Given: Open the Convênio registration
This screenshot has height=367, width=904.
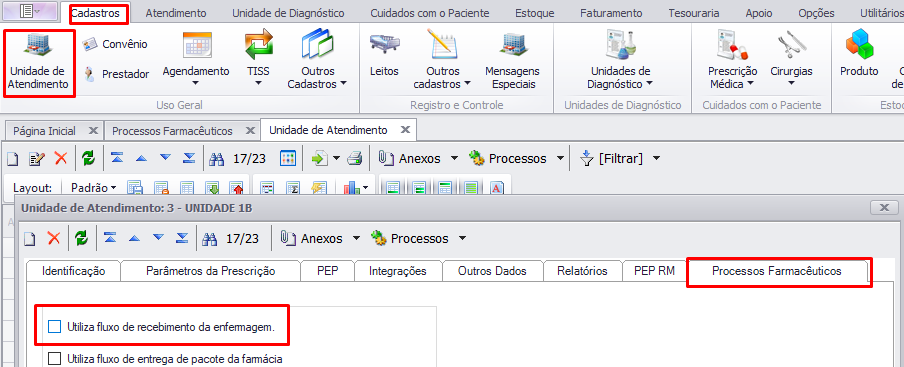Looking at the screenshot, I should pyautogui.click(x=115, y=44).
